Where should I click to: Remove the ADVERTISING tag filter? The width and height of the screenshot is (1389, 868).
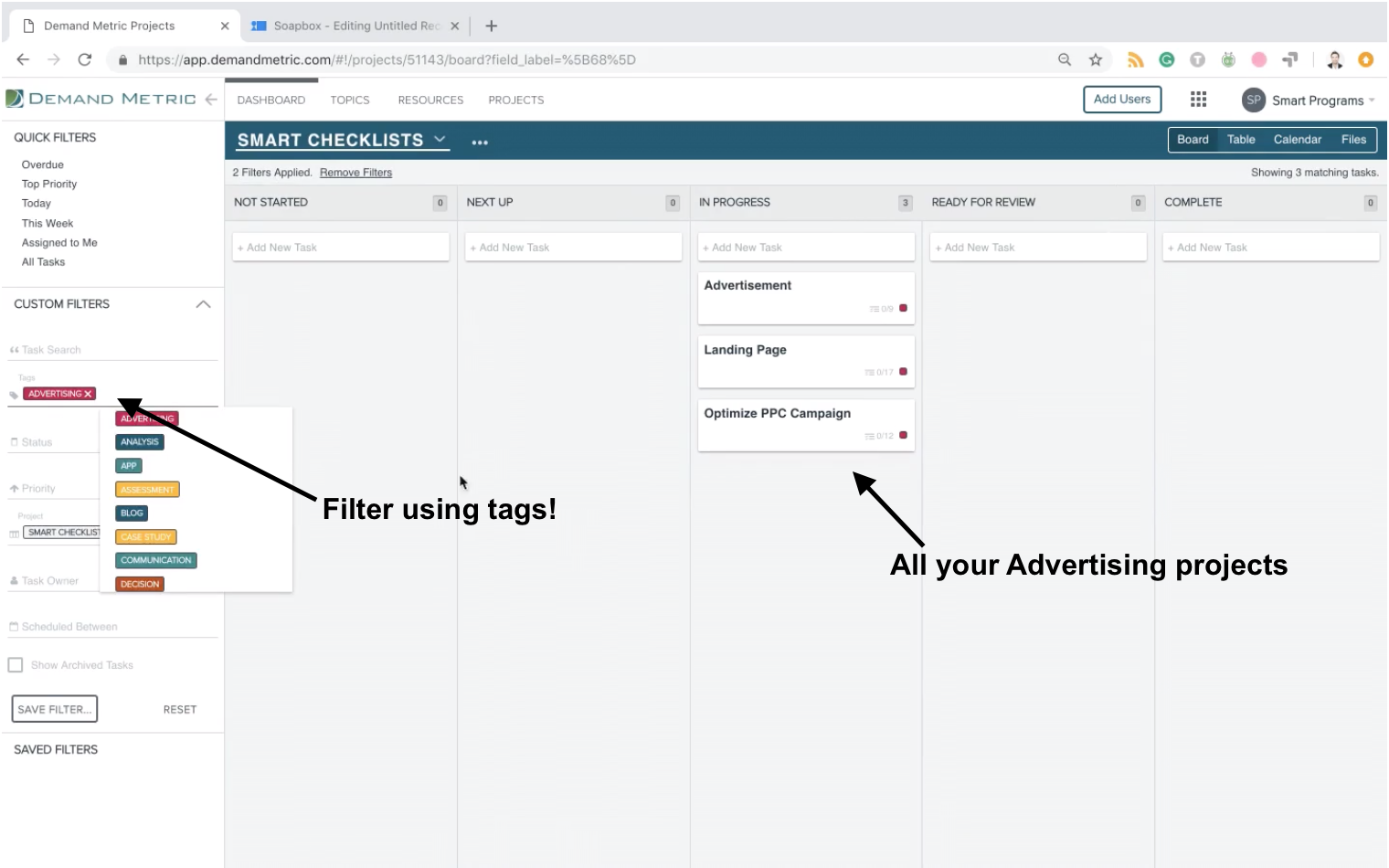click(88, 394)
